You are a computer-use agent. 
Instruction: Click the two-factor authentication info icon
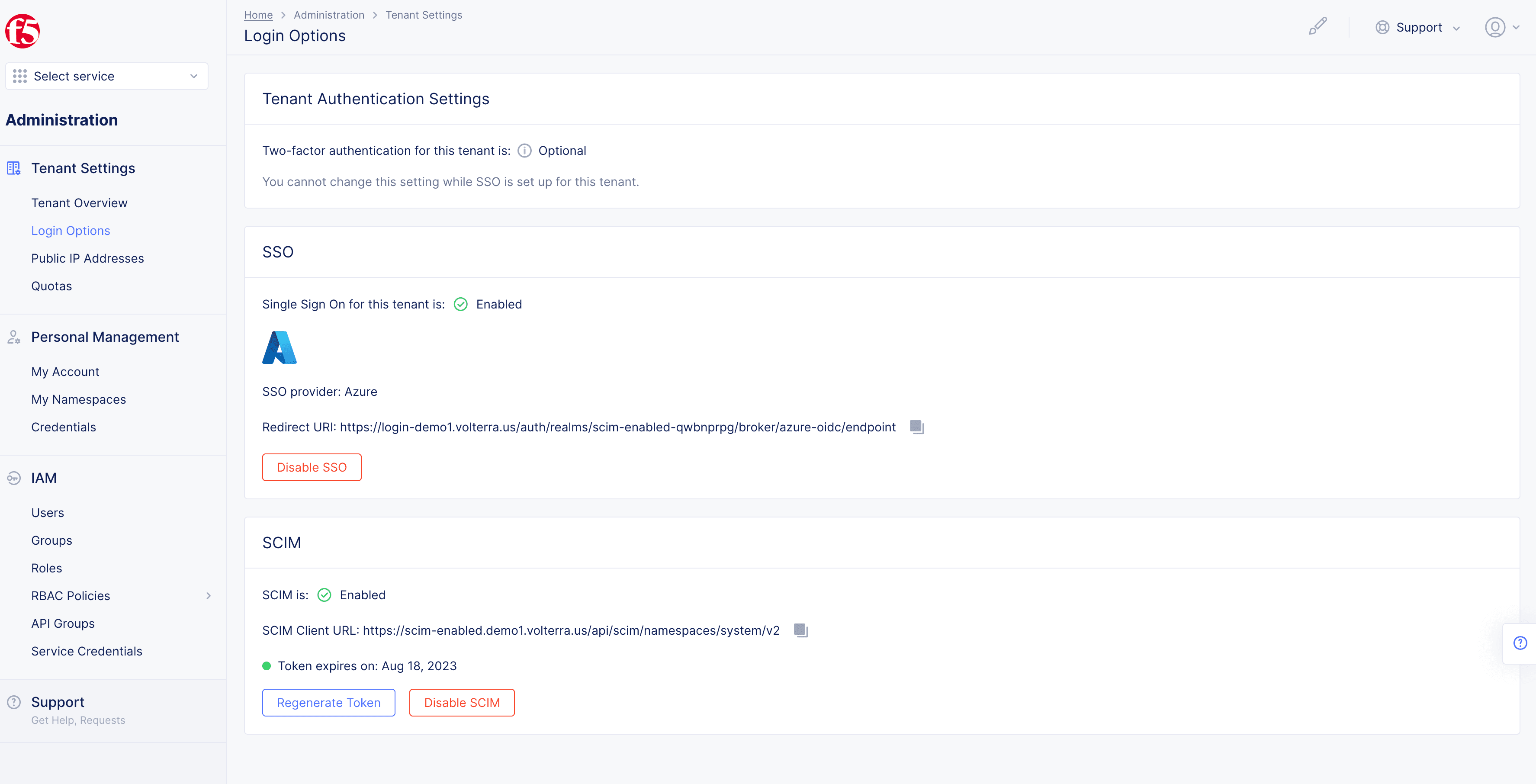[x=522, y=151]
